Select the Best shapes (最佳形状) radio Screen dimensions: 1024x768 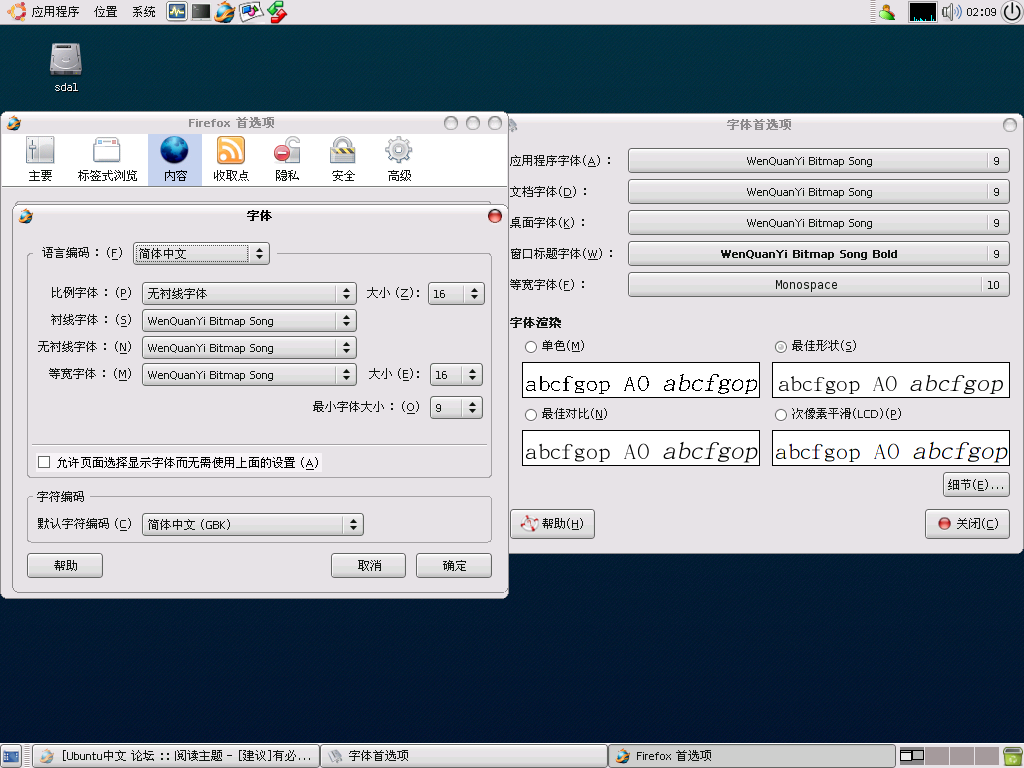coord(780,347)
